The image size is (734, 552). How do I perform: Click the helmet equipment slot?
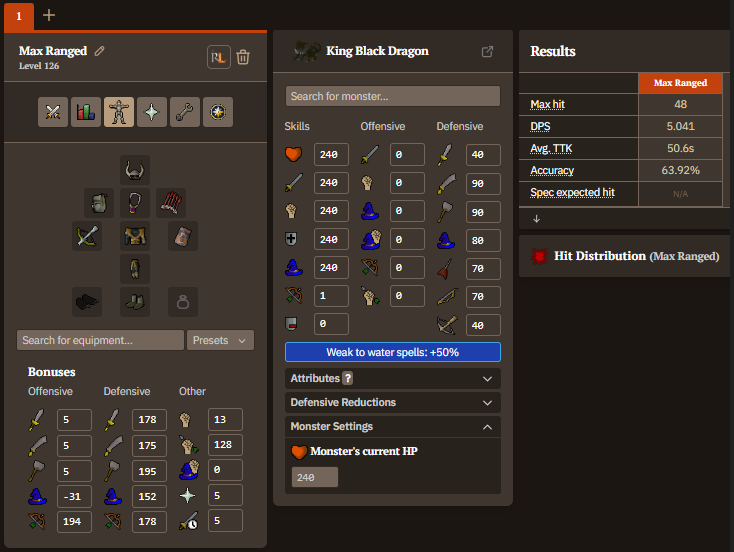(x=135, y=170)
